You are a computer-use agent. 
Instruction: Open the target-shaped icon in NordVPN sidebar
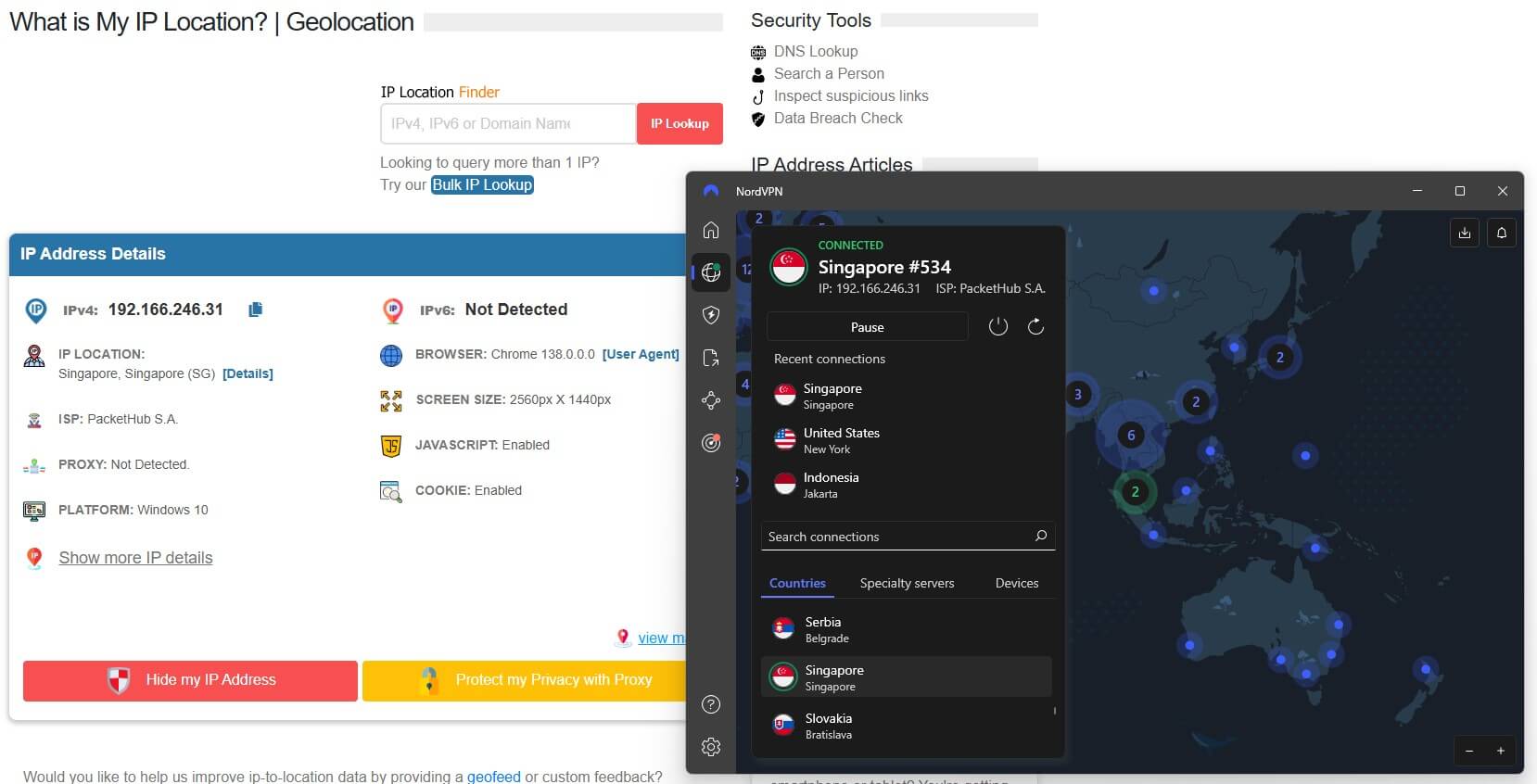(711, 443)
